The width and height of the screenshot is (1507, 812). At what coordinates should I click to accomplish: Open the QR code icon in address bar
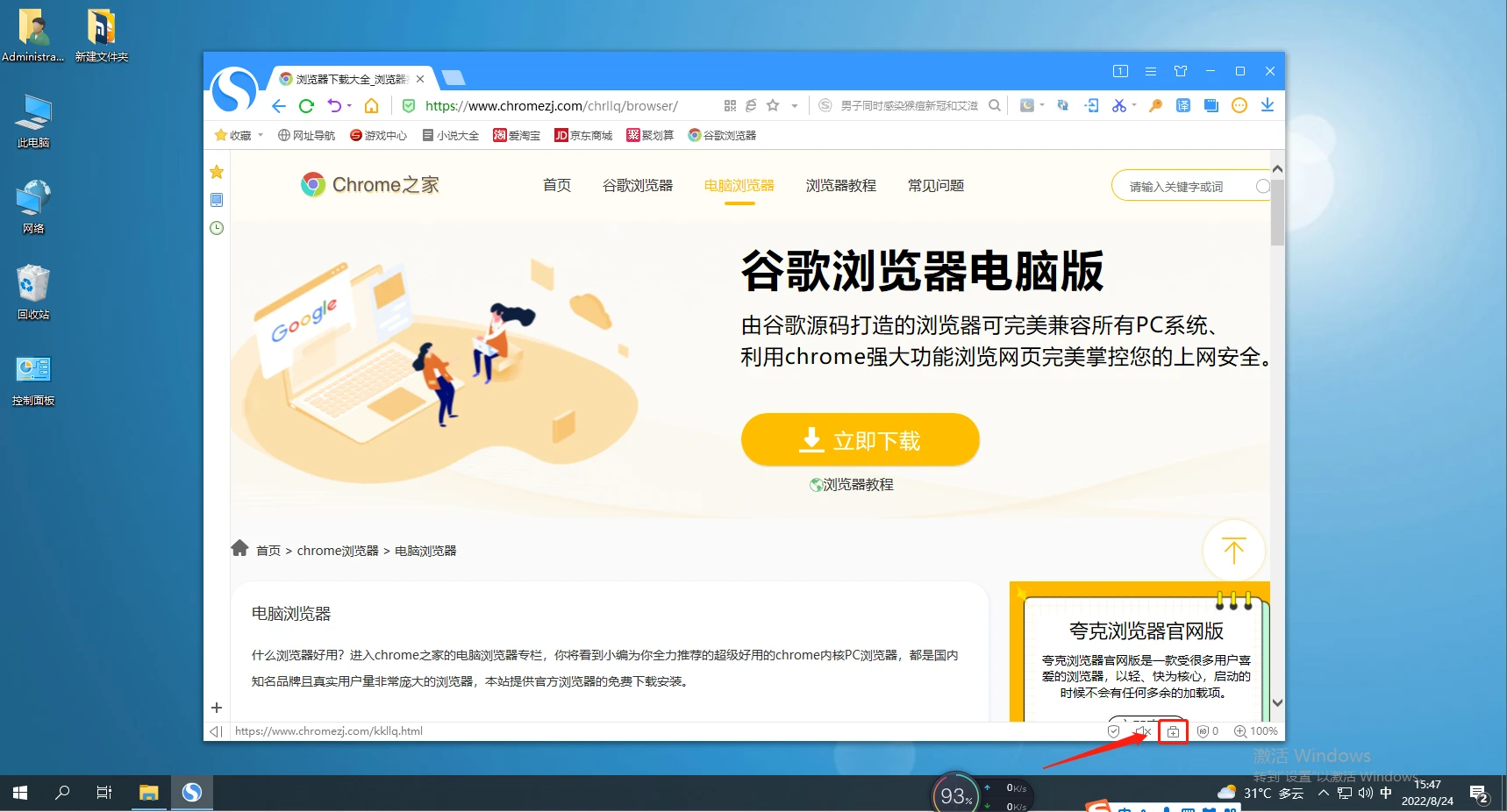point(730,105)
